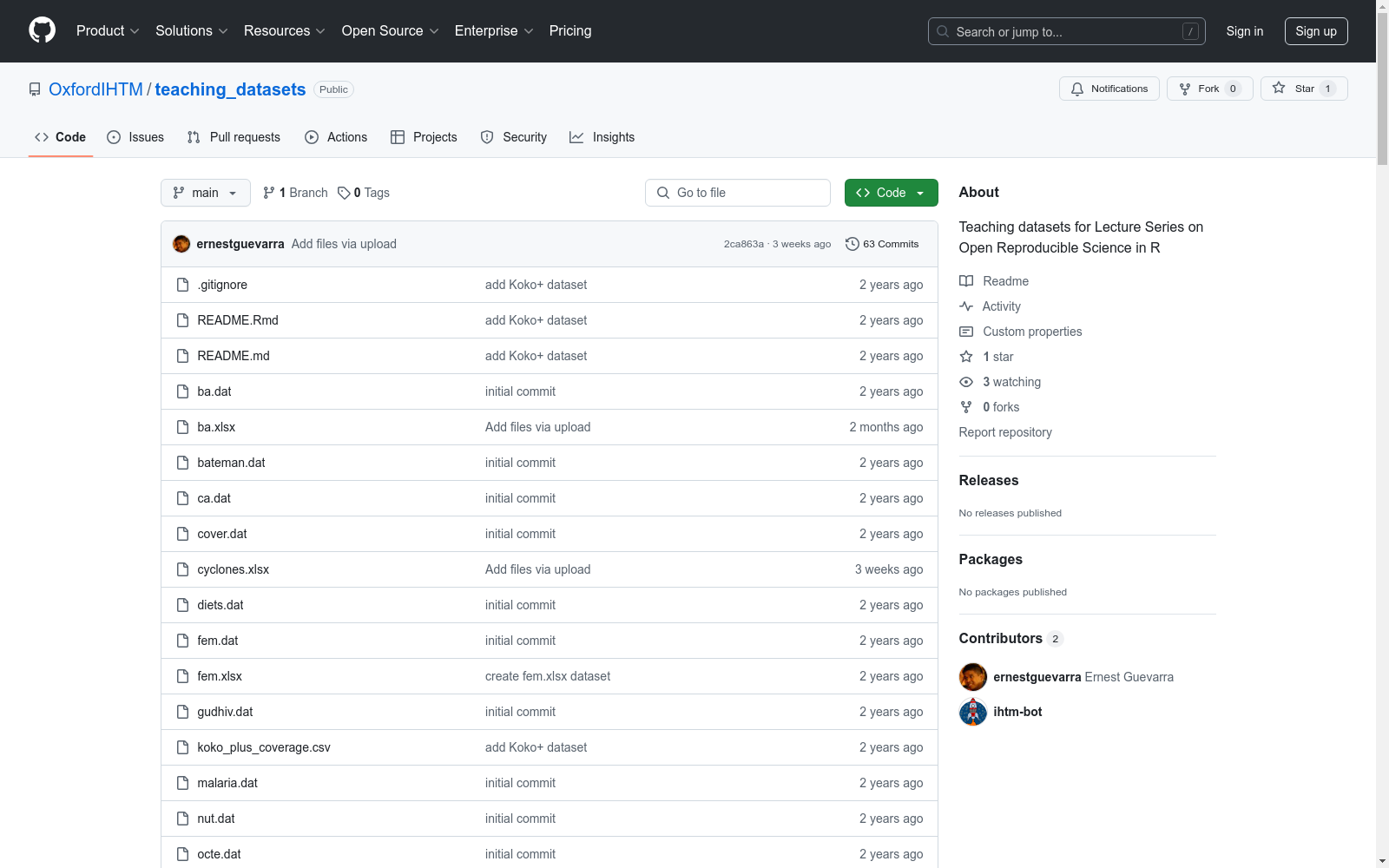Screen dimensions: 1389x868
Task: View 63 Commits history
Action: click(x=882, y=244)
